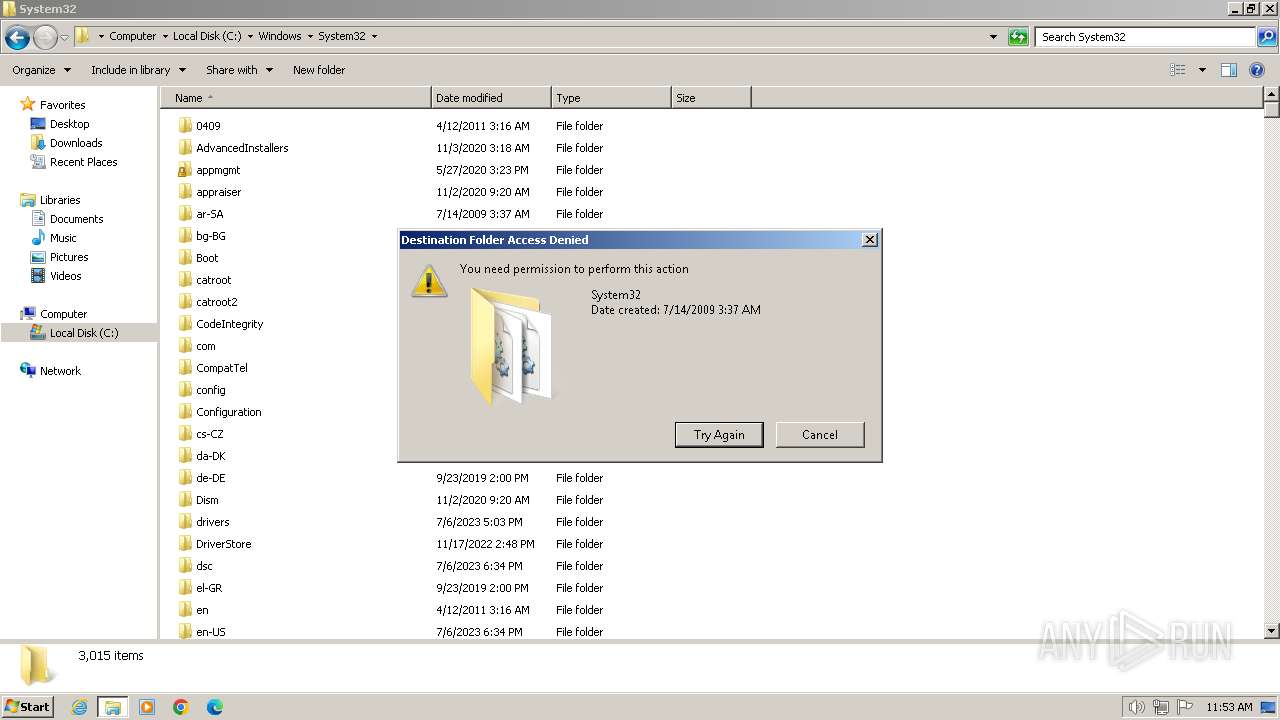Select the drivers folder icon
Image resolution: width=1280 pixels, height=720 pixels.
tap(185, 522)
